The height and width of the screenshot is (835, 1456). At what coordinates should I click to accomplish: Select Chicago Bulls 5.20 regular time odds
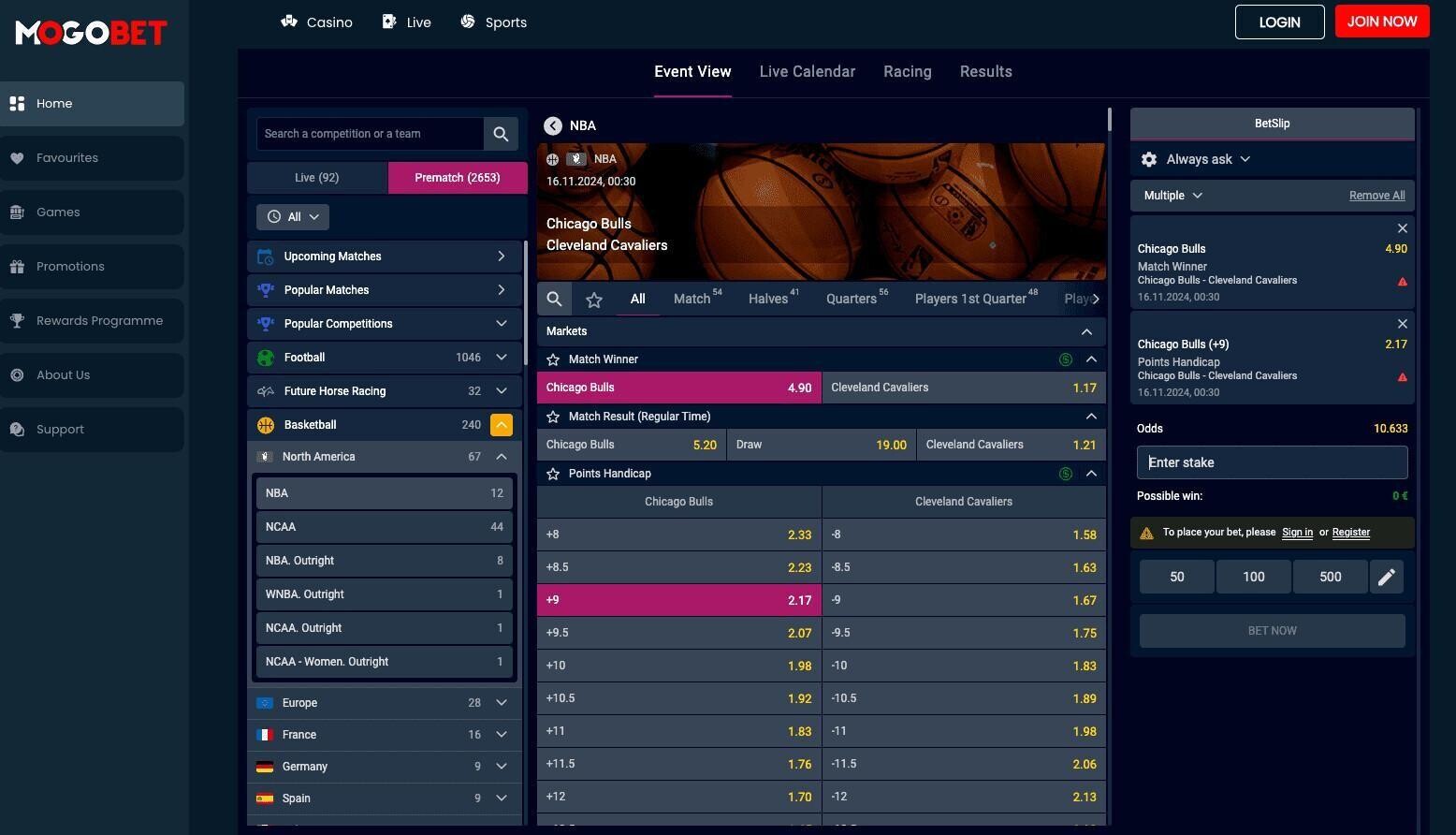[632, 445]
